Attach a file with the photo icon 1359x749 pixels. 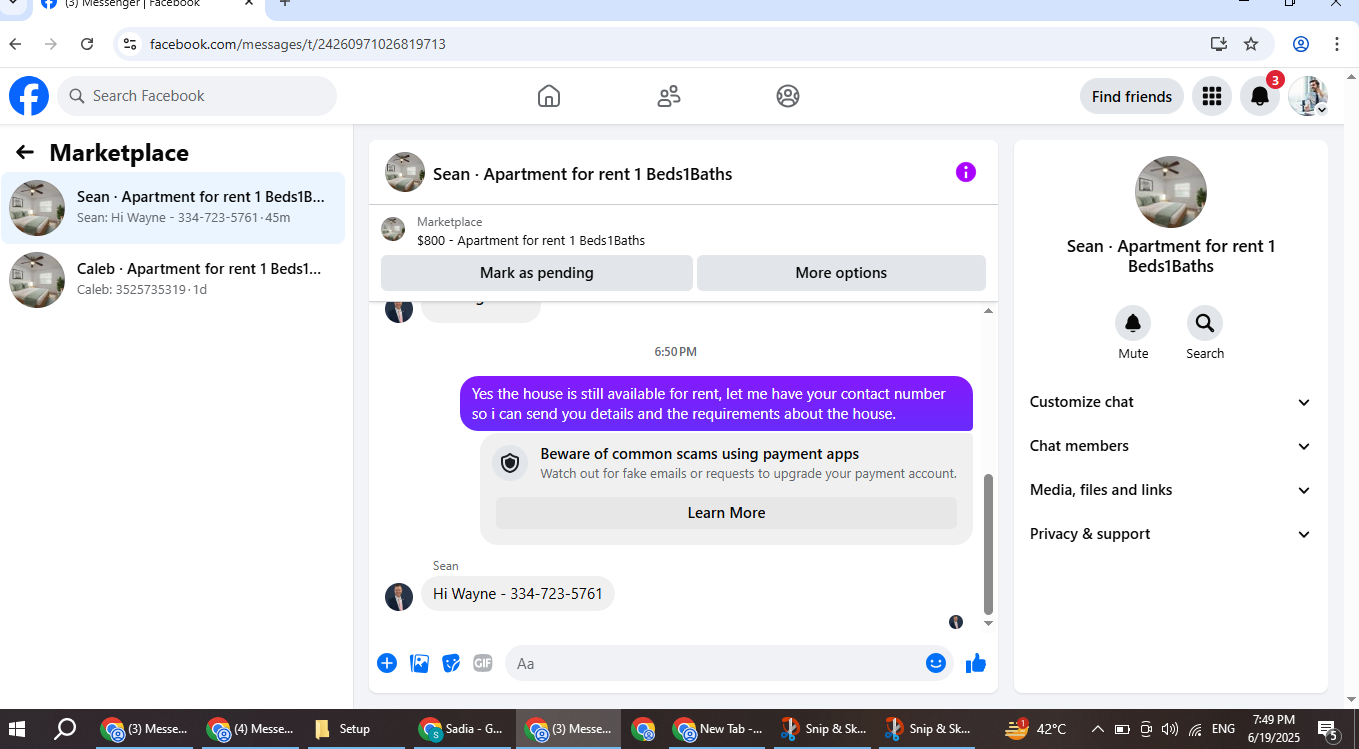click(x=420, y=663)
